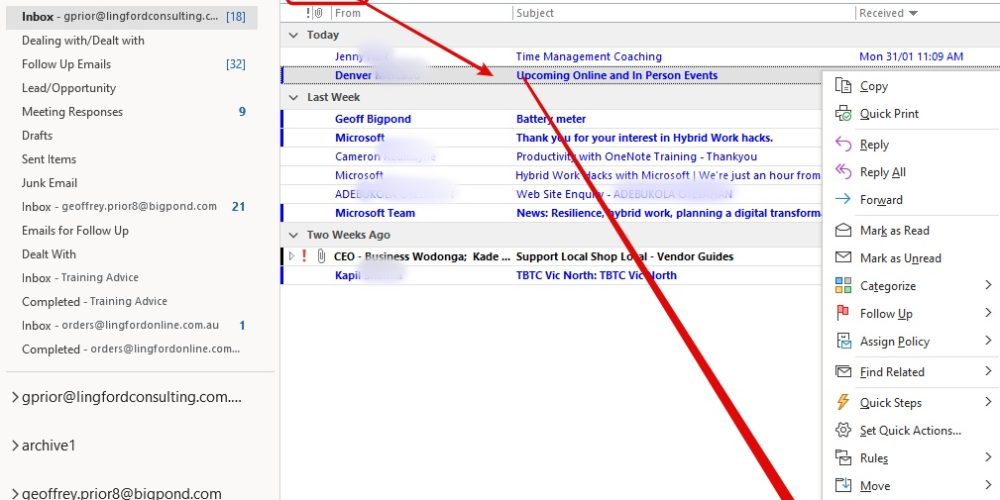Select Forward in the context menu
The width and height of the screenshot is (1000, 500).
881,200
